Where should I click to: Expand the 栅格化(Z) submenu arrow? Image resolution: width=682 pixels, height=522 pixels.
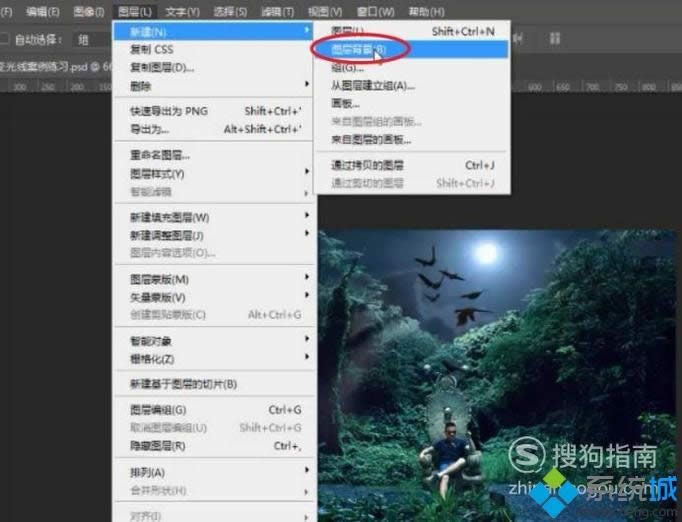(x=307, y=357)
